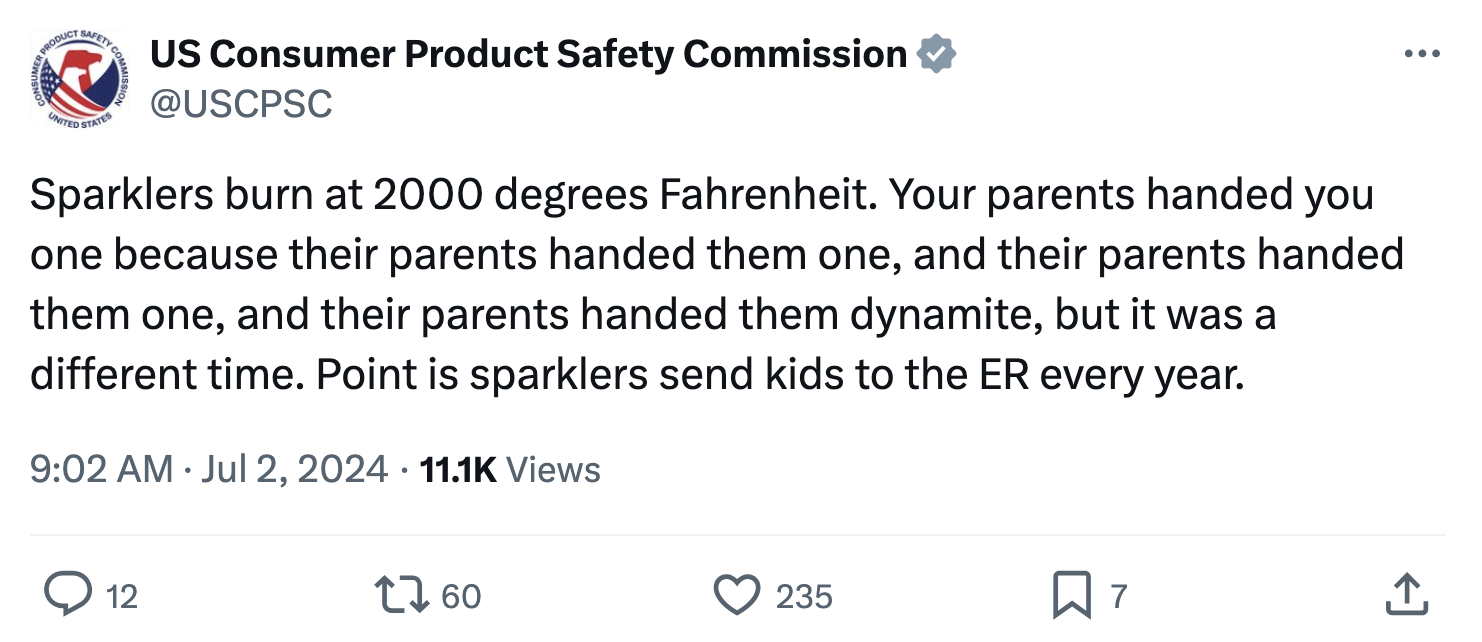Open the share tweet icon
The width and height of the screenshot is (1482, 642).
pos(1405,596)
